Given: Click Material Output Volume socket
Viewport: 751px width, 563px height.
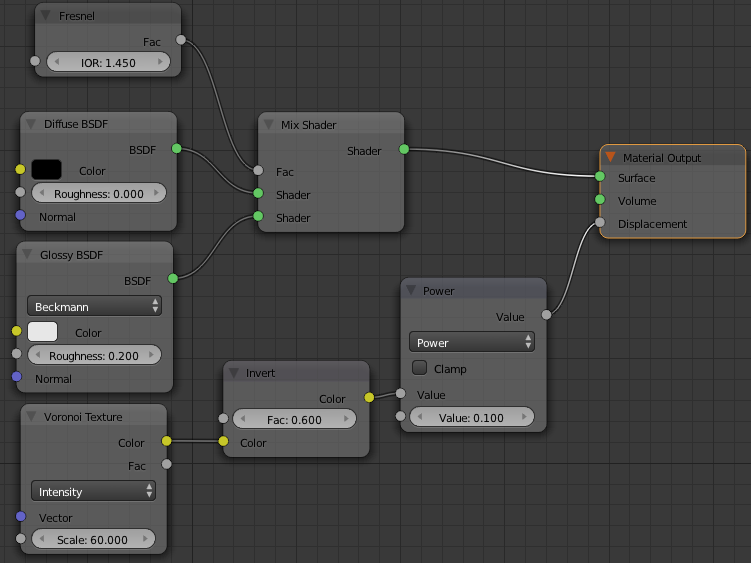Looking at the screenshot, I should tap(600, 199).
